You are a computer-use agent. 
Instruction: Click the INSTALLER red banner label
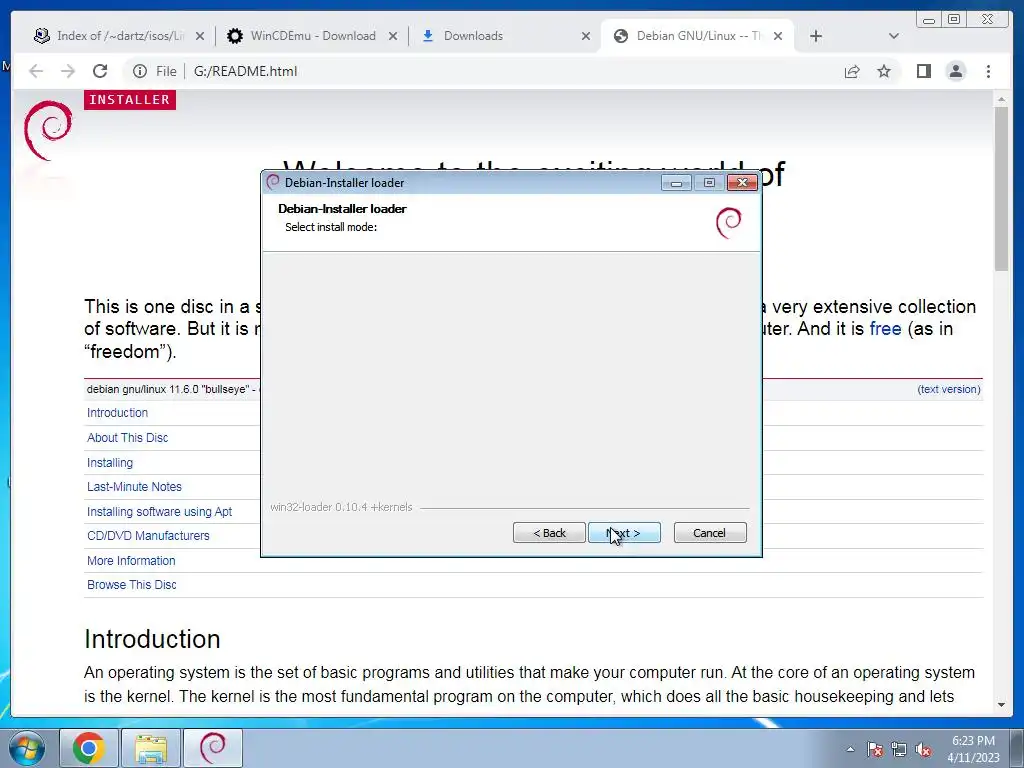pyautogui.click(x=130, y=99)
